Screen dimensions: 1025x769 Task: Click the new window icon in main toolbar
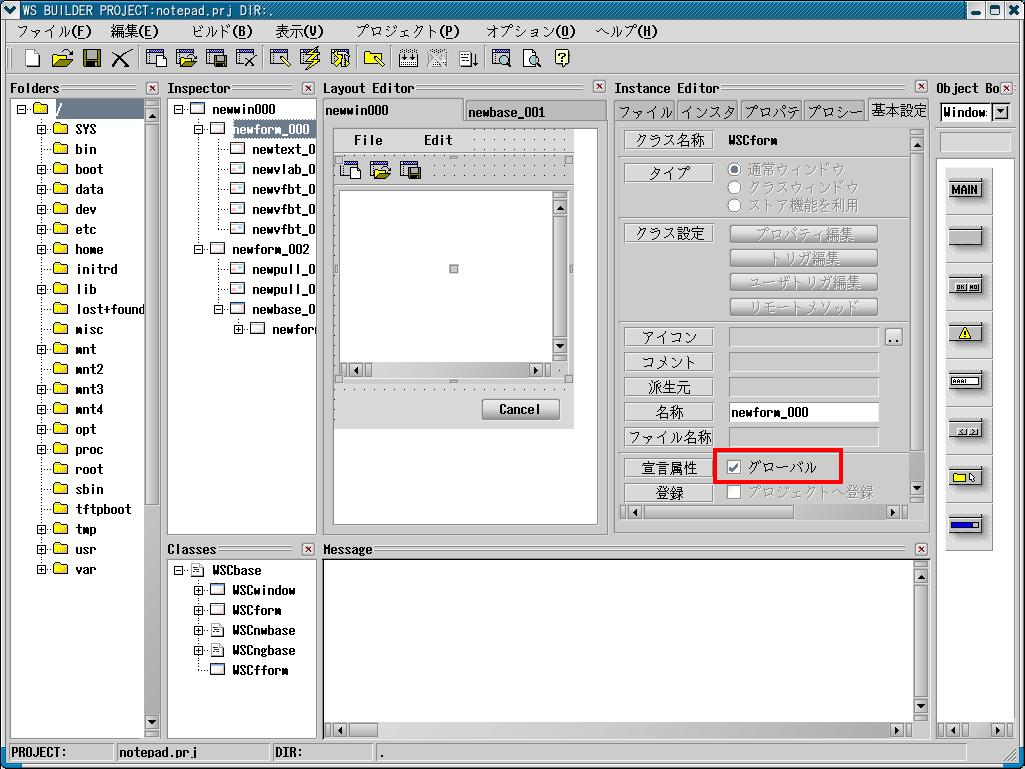157,59
